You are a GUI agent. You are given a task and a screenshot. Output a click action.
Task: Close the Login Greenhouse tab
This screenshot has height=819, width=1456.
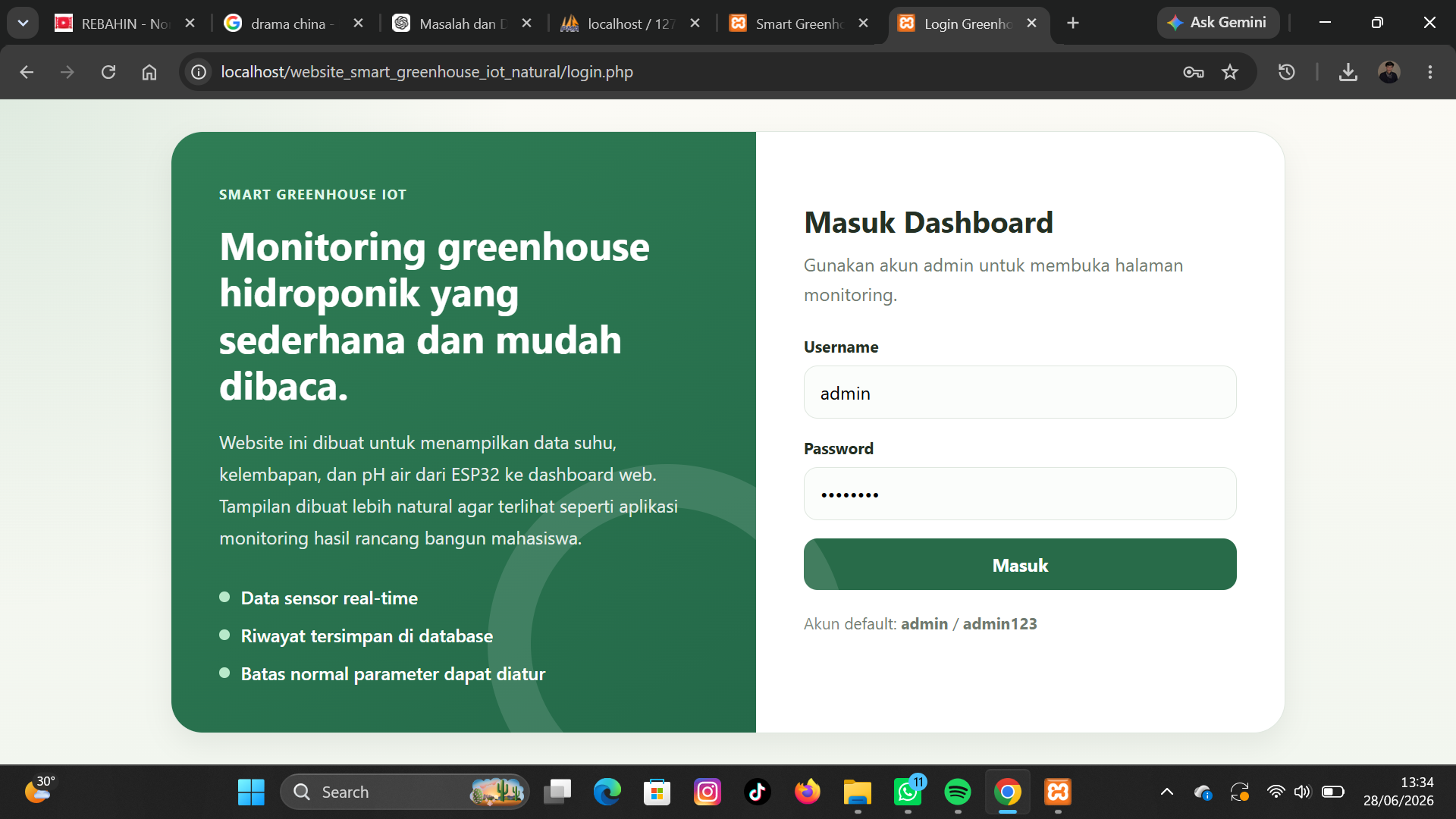tap(1032, 24)
